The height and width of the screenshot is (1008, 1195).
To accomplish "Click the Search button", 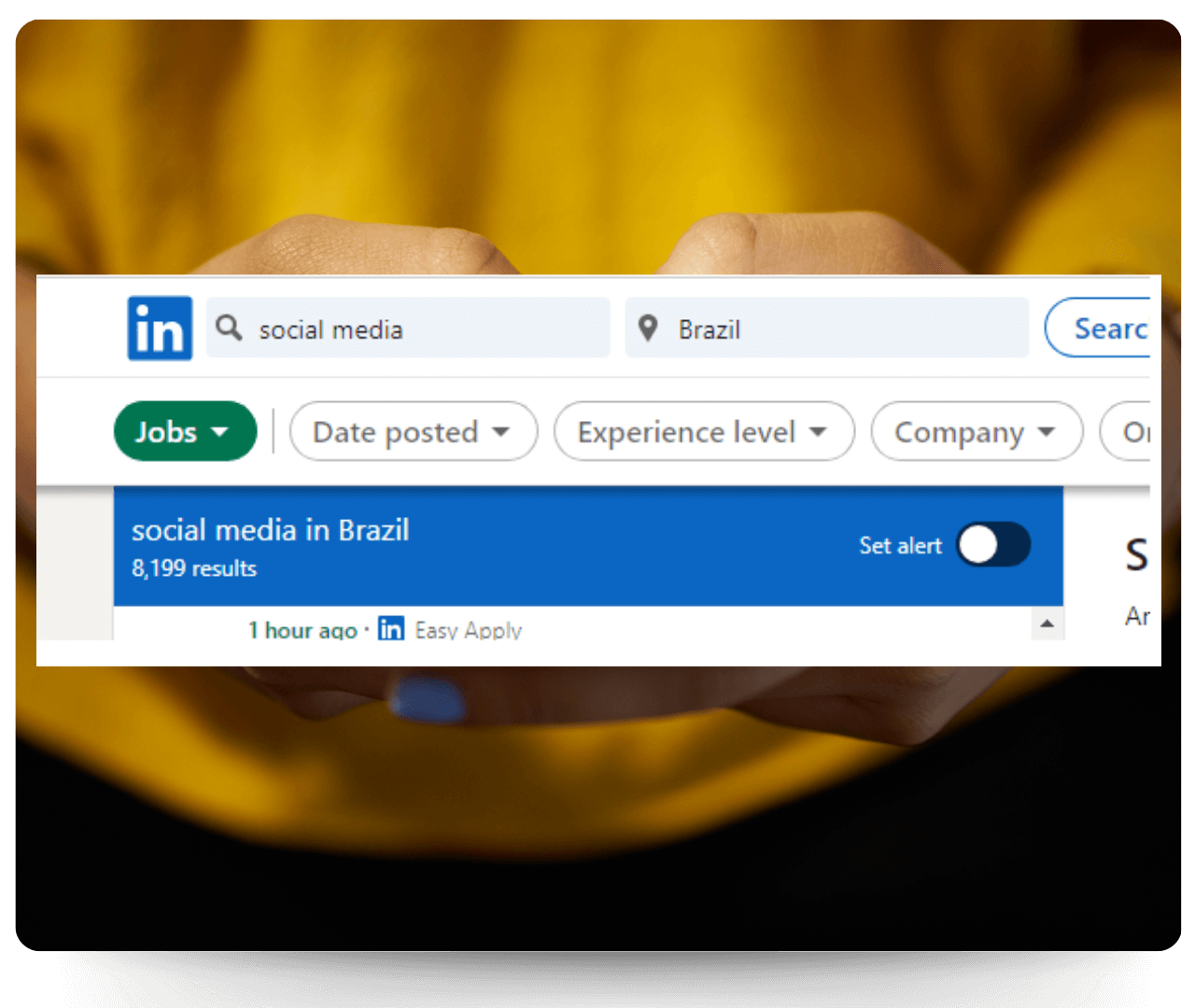I will [1098, 328].
